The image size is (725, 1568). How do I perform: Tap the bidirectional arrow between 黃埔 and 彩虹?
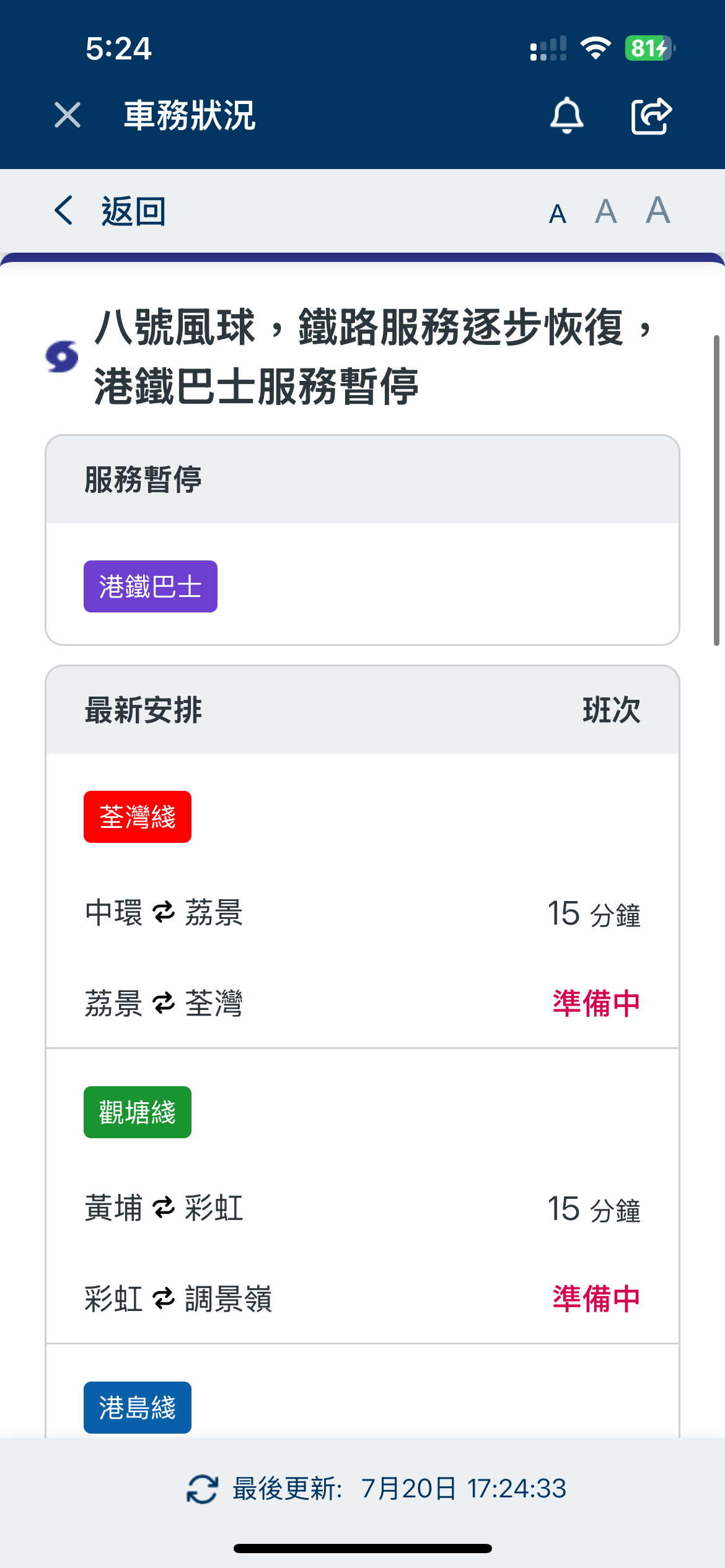[x=164, y=1208]
